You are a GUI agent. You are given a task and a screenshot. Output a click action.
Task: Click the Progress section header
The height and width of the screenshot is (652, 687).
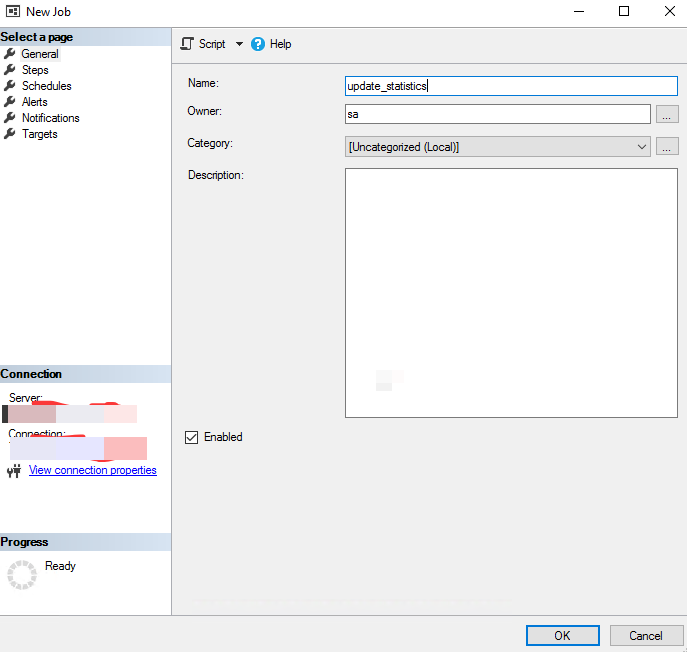point(85,542)
